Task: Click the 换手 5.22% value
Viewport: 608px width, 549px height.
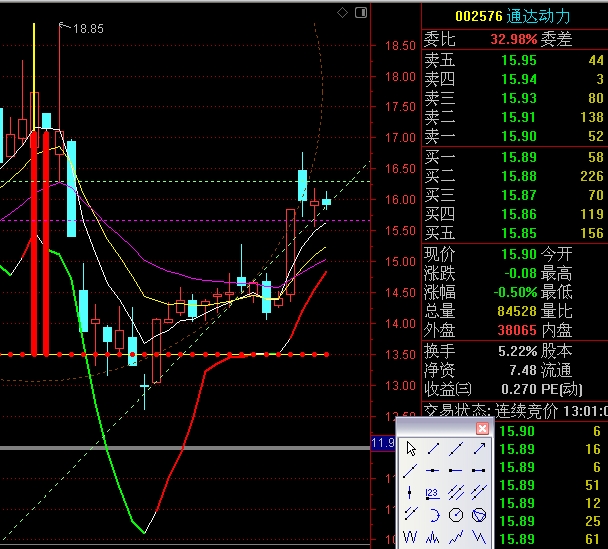Action: tap(518, 351)
